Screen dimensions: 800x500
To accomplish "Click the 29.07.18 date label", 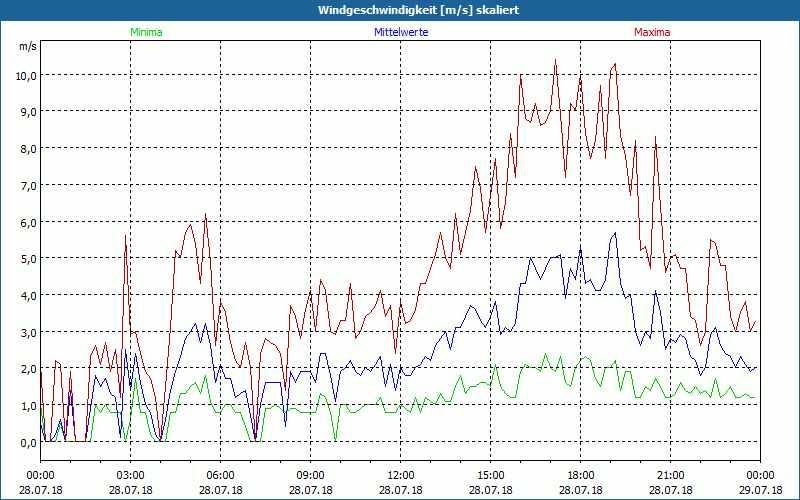I will tap(760, 490).
